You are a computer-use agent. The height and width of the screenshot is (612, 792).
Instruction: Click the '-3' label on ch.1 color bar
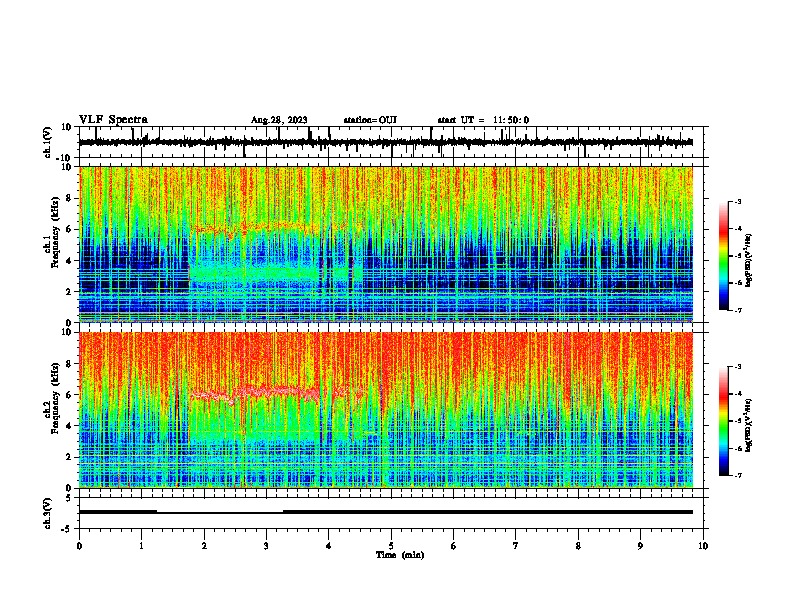coord(737,201)
